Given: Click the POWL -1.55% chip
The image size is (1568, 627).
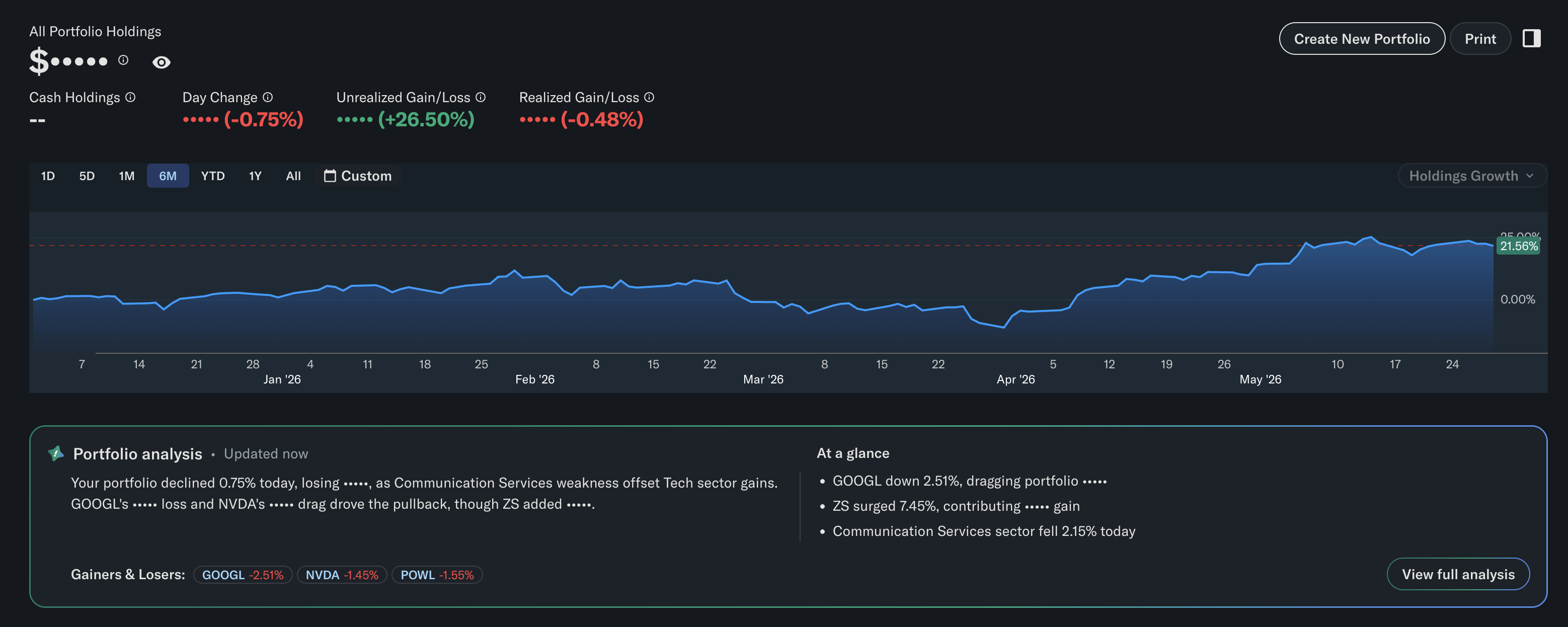Looking at the screenshot, I should click(x=437, y=575).
